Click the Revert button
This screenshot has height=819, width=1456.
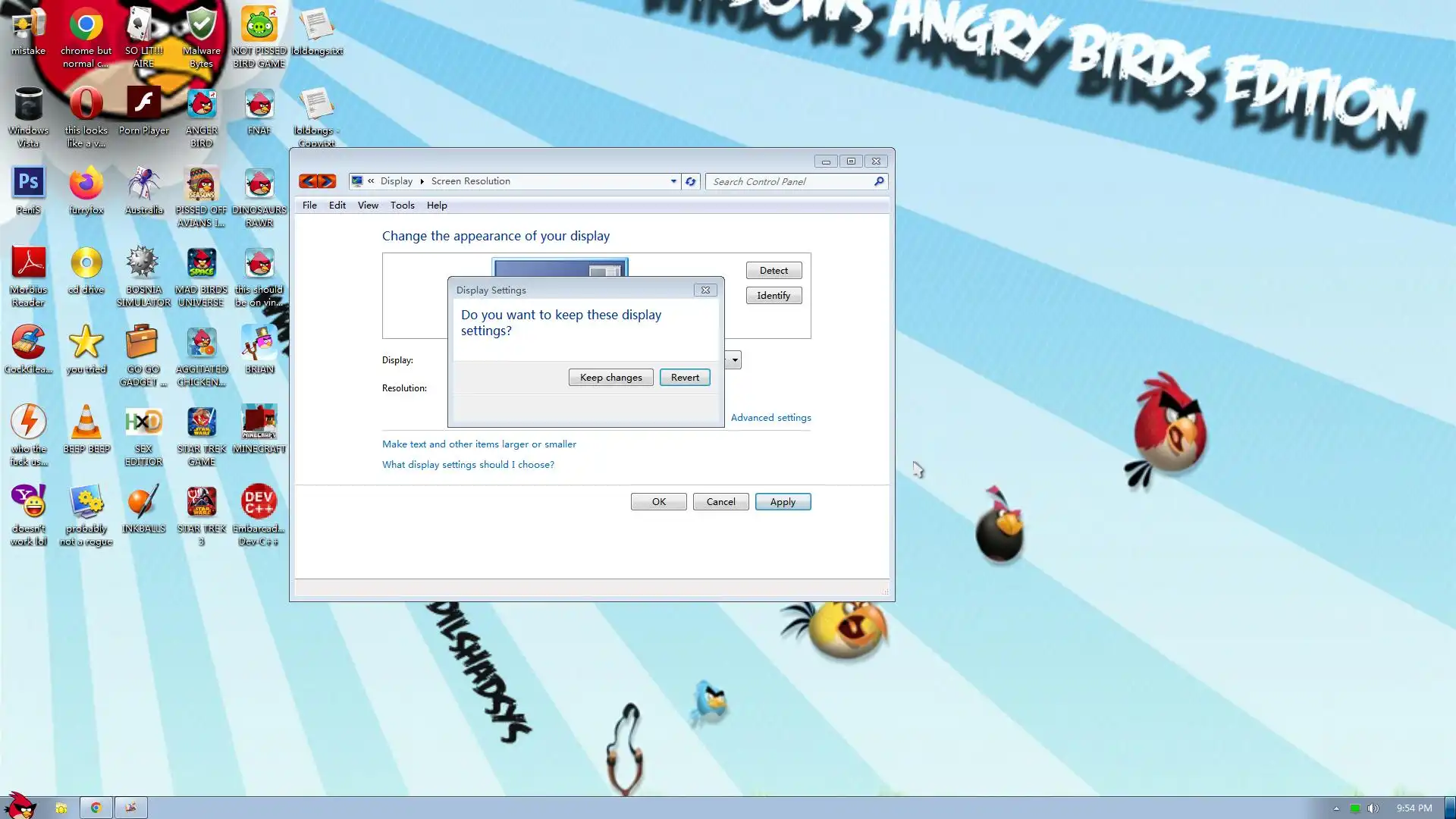[684, 378]
